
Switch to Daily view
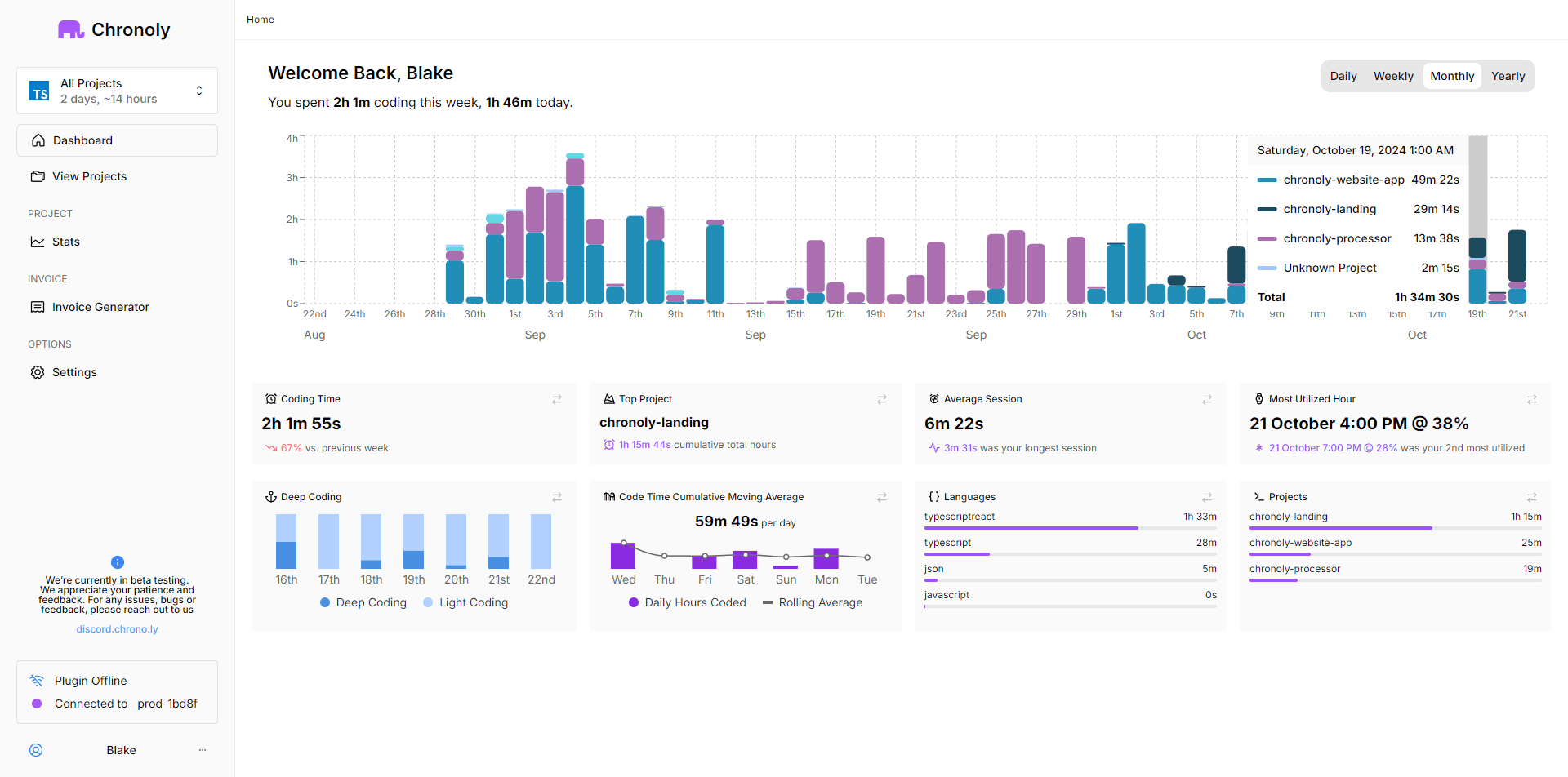point(1343,76)
